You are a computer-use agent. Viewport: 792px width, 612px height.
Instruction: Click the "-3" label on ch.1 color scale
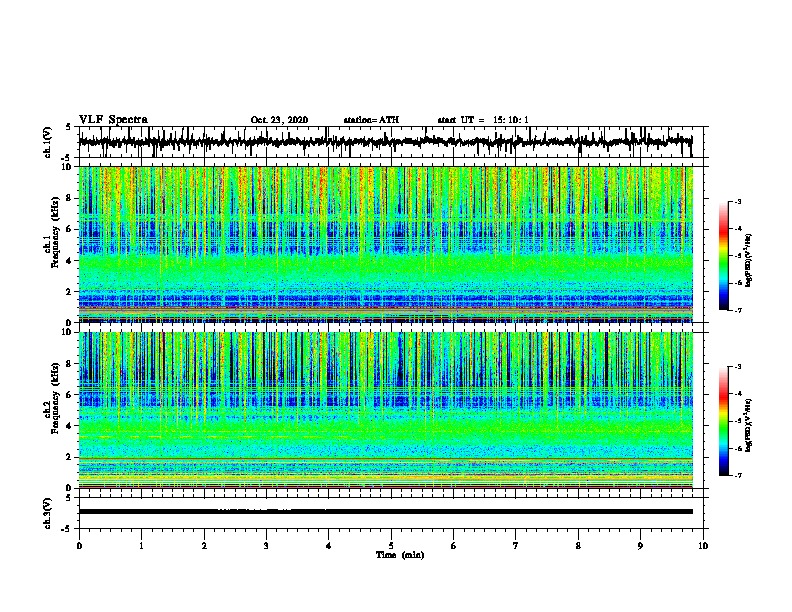click(x=738, y=201)
